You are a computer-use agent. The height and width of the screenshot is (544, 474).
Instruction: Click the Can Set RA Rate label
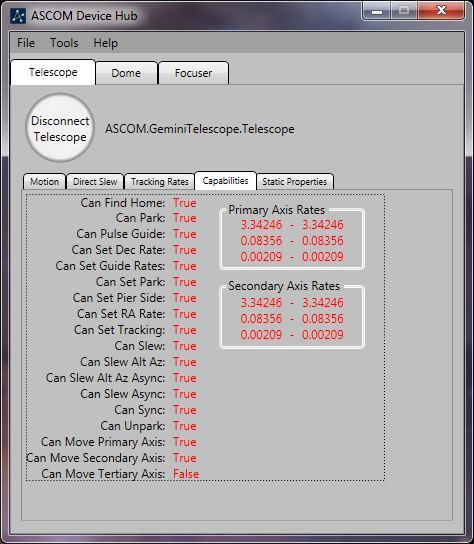coord(121,314)
